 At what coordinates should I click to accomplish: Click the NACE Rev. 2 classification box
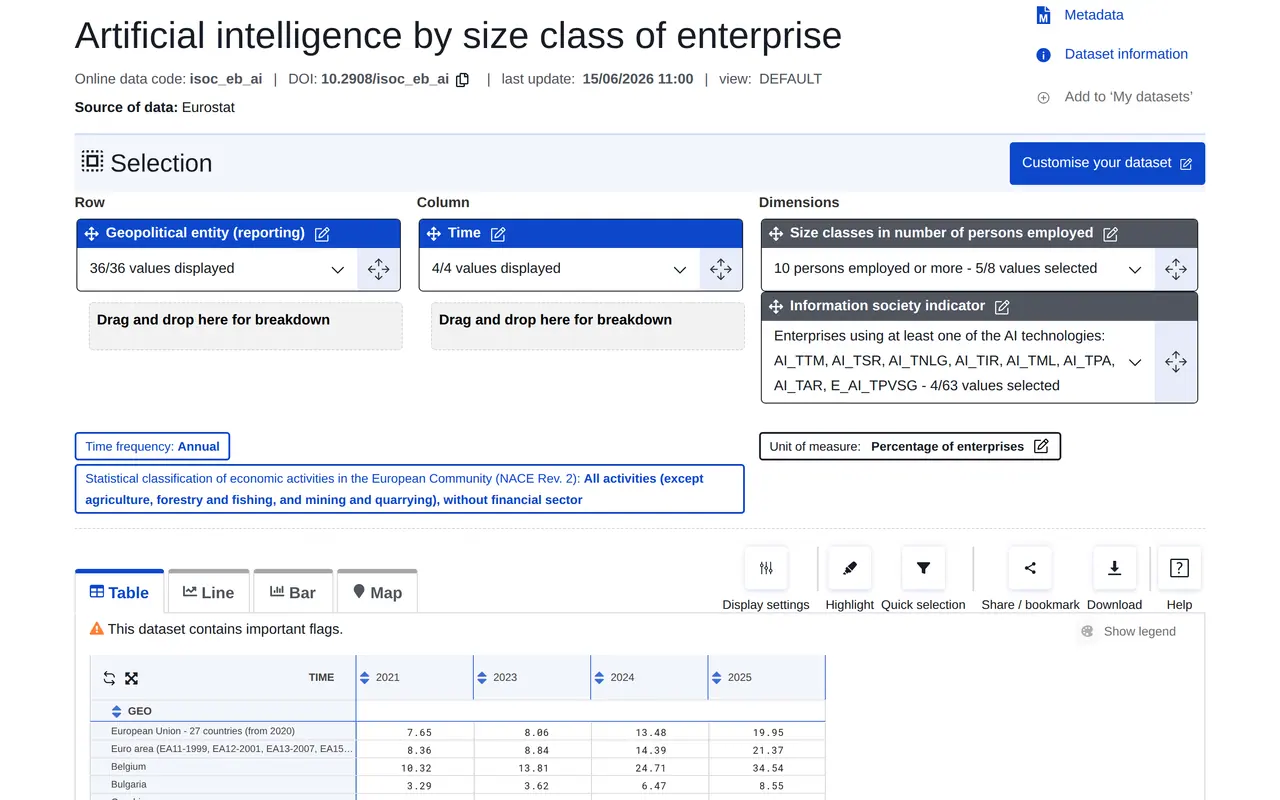[410, 489]
